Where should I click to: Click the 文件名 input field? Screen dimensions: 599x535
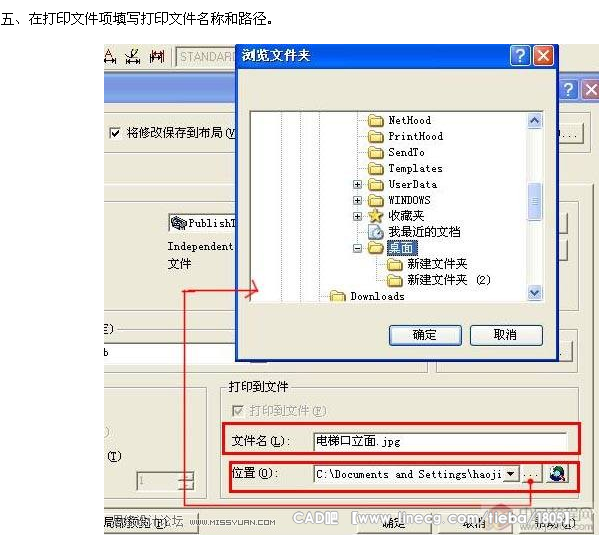point(440,441)
